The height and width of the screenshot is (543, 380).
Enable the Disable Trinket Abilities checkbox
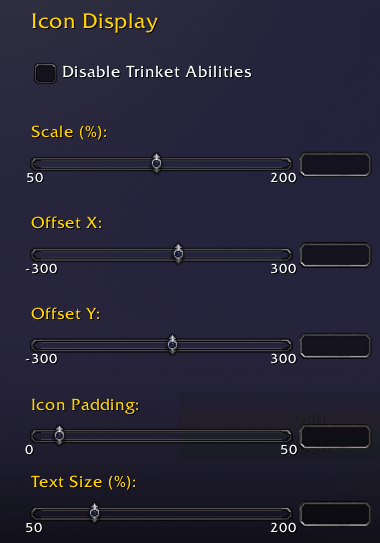45,73
